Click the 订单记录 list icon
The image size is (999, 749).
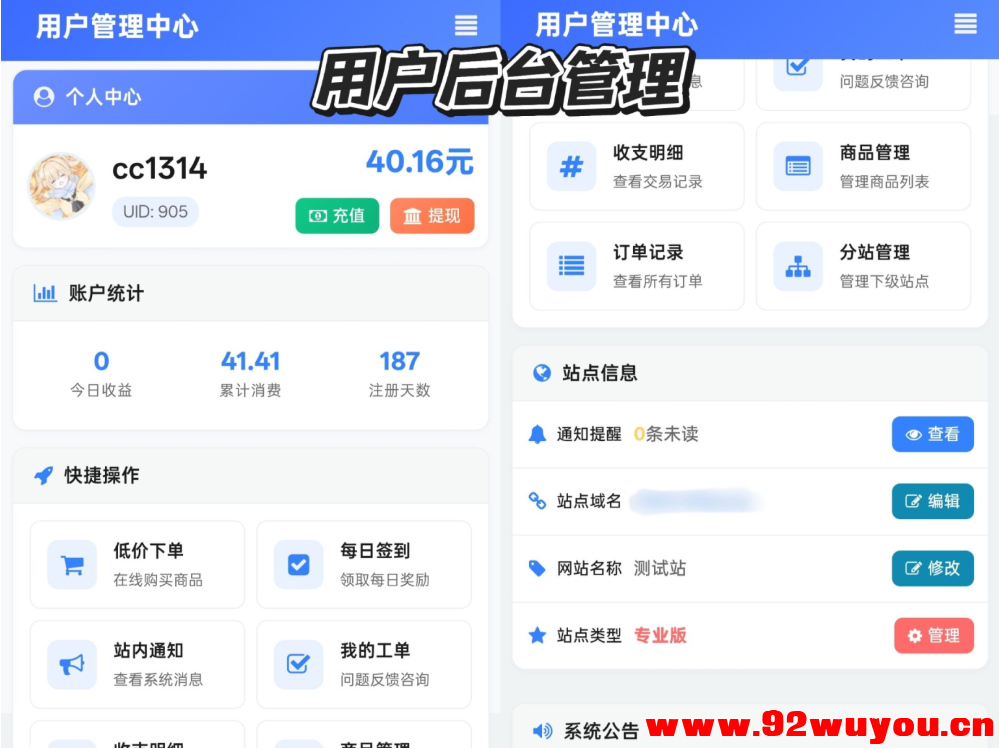570,266
